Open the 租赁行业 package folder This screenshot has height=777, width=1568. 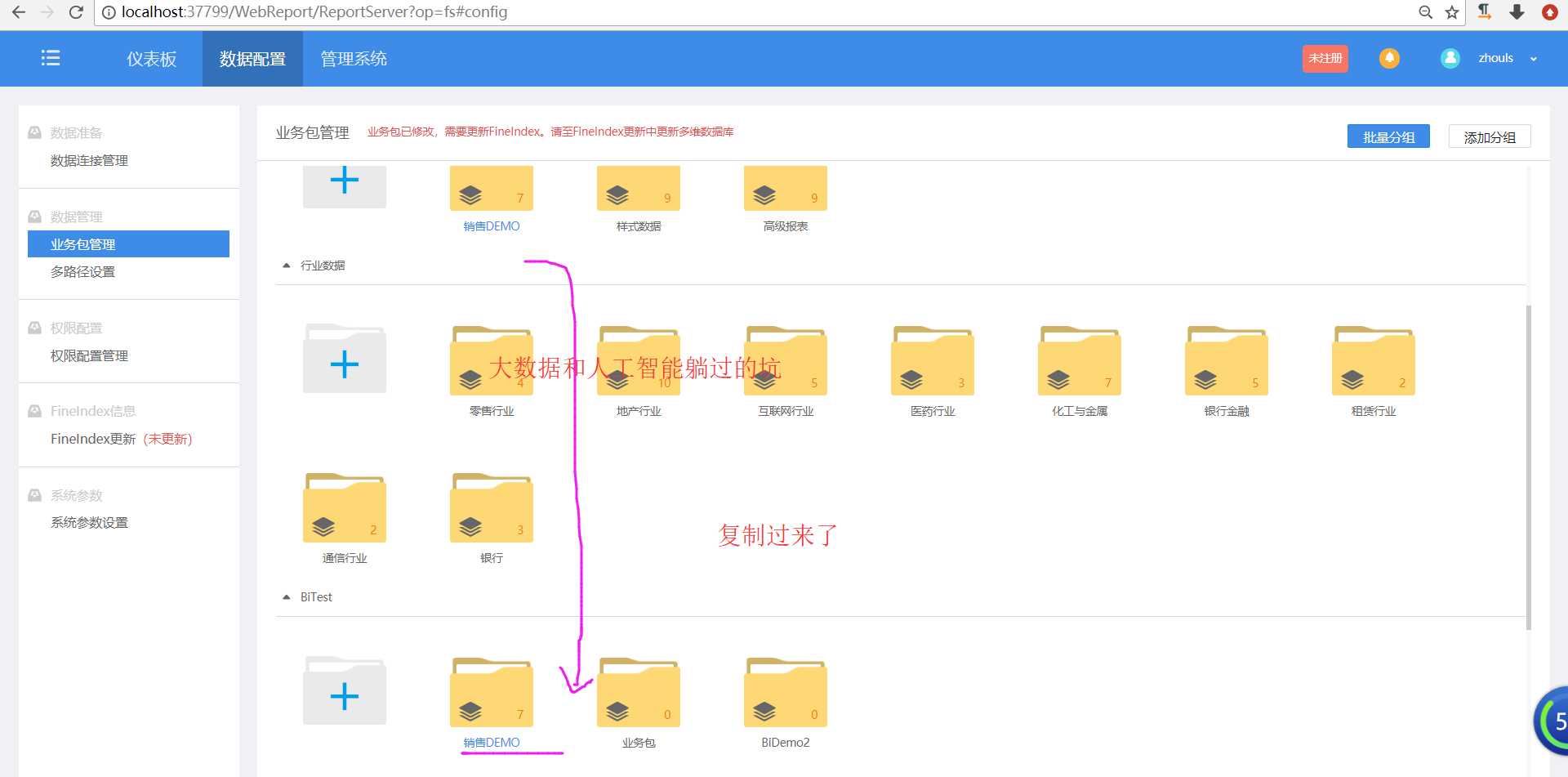[1374, 360]
